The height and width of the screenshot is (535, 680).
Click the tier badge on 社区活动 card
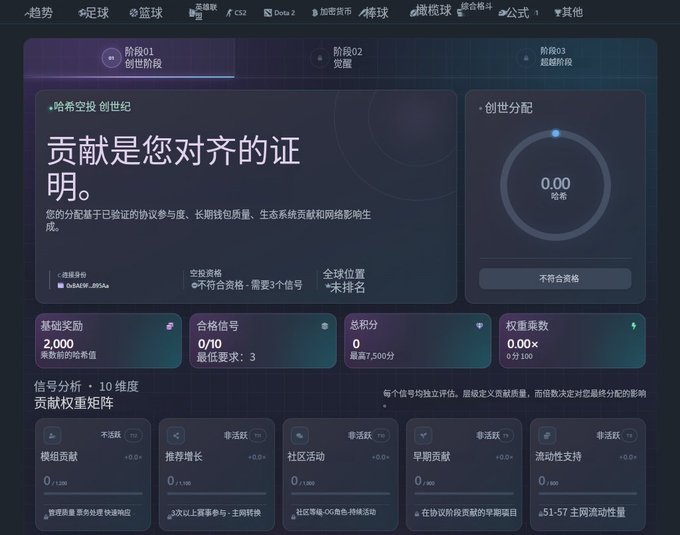point(381,436)
